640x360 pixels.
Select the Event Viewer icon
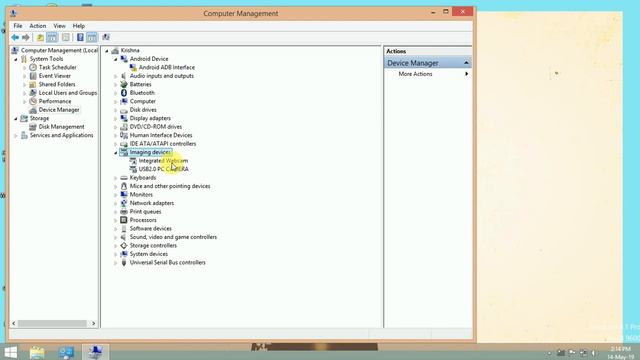(x=33, y=76)
